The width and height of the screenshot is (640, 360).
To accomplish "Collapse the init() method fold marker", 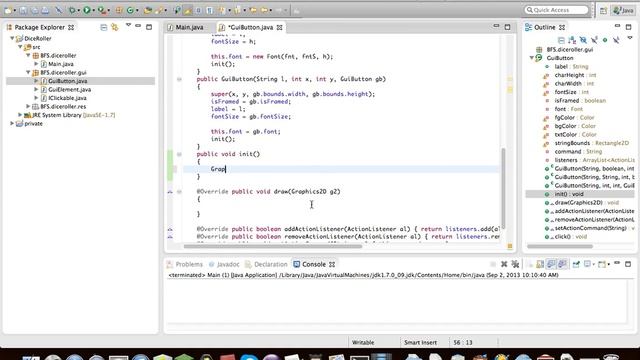I will click(179, 154).
